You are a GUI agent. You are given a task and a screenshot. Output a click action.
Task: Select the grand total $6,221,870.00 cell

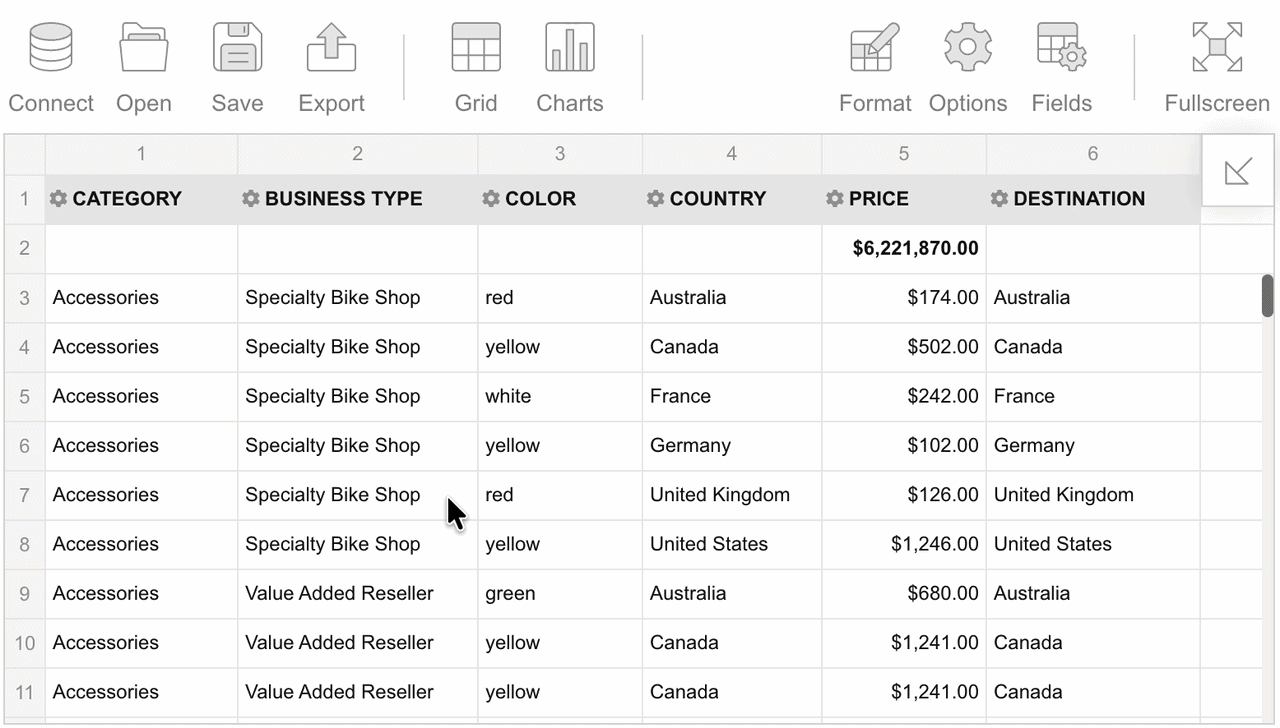point(904,248)
